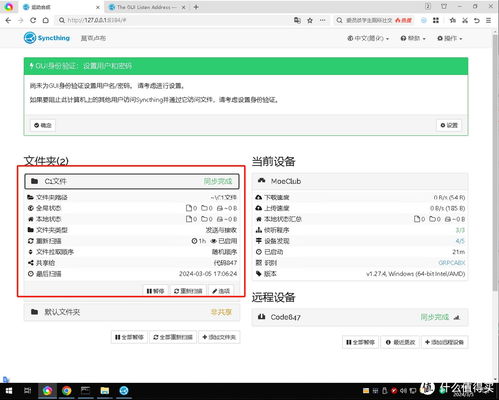Click 设置 button in GUI authentication notice
Viewport: 499px width, 400px height.
coord(449,125)
